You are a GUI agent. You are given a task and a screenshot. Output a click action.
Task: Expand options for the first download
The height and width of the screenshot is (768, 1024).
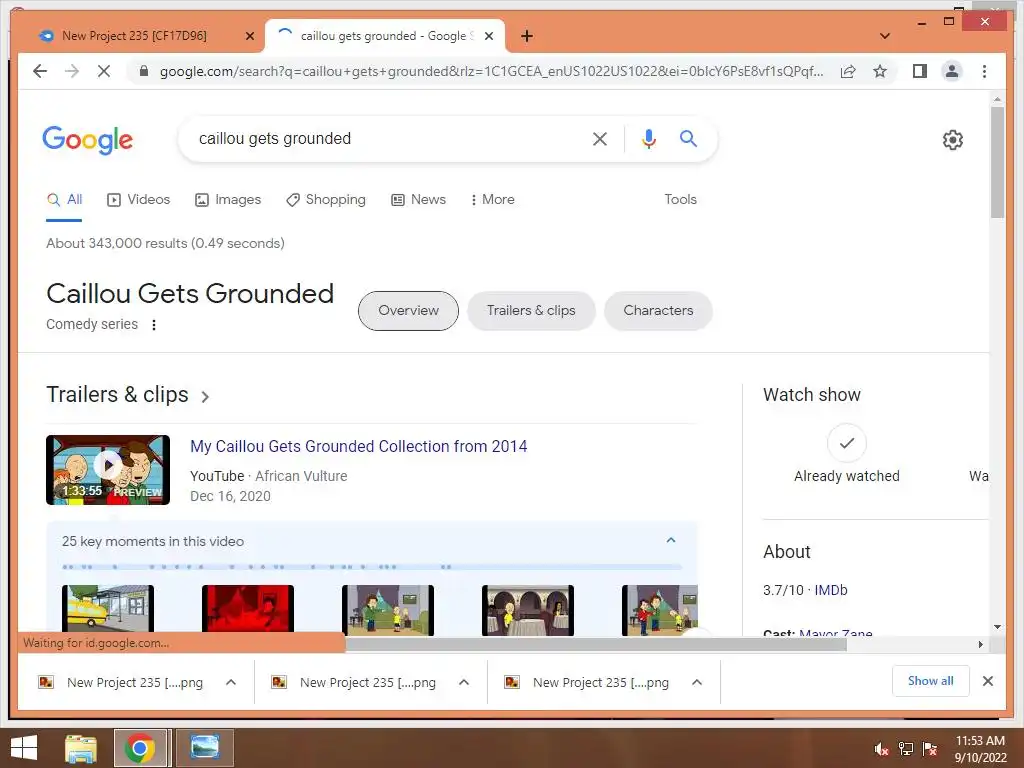point(231,682)
